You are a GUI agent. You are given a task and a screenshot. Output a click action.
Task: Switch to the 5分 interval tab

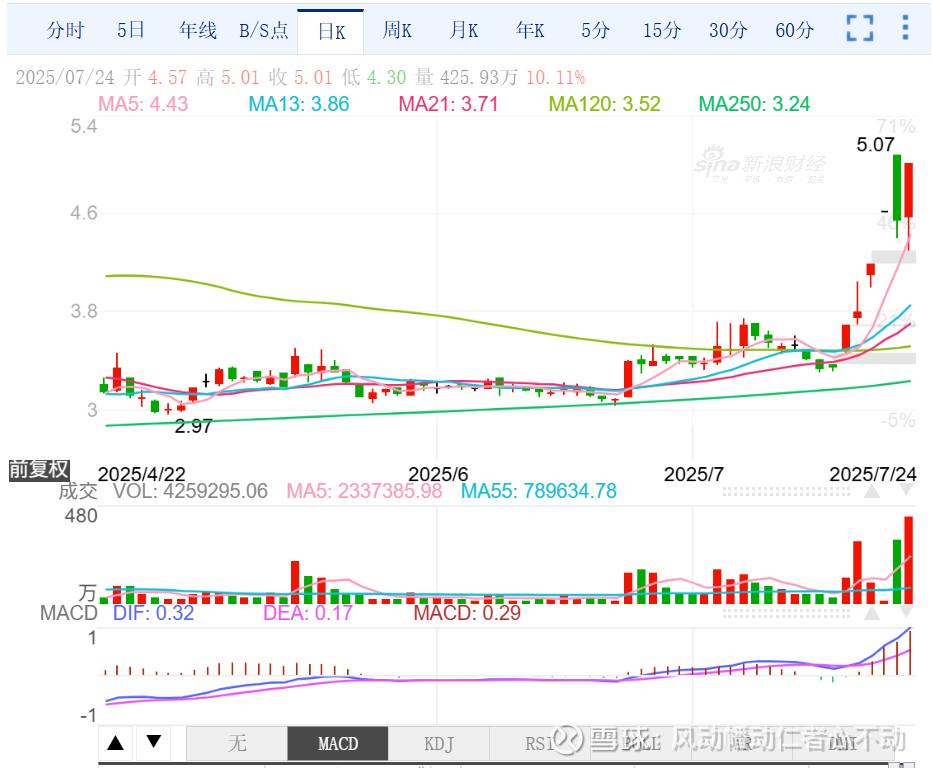click(x=596, y=30)
